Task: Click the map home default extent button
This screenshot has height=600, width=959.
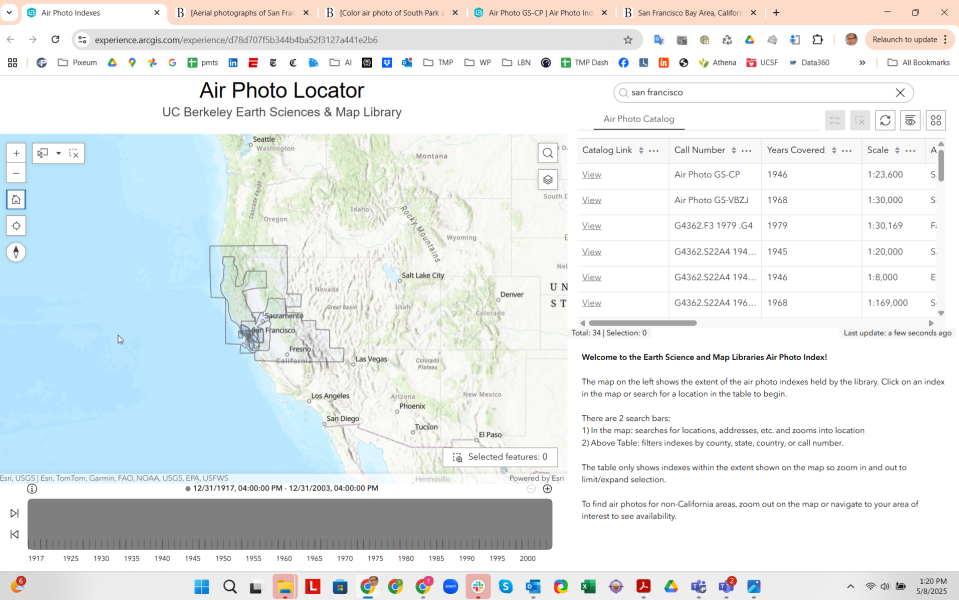Action: (x=16, y=199)
